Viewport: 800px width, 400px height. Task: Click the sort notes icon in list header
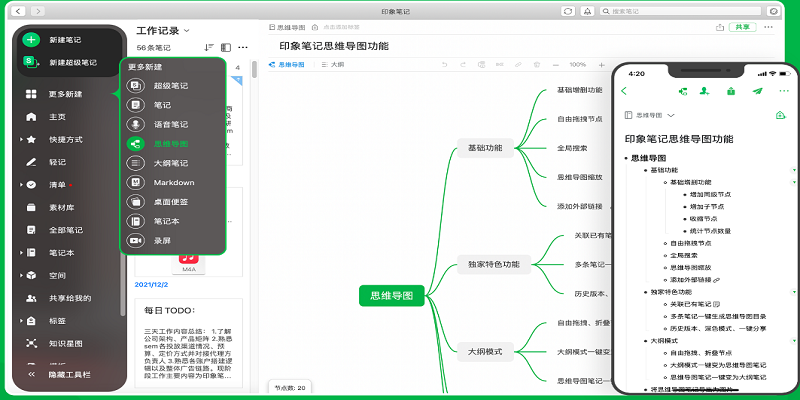[209, 47]
